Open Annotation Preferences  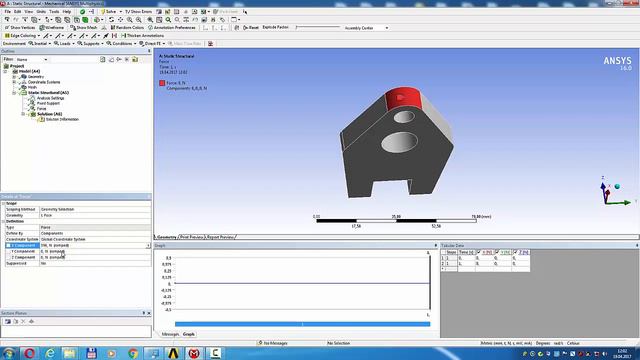pyautogui.click(x=171, y=28)
